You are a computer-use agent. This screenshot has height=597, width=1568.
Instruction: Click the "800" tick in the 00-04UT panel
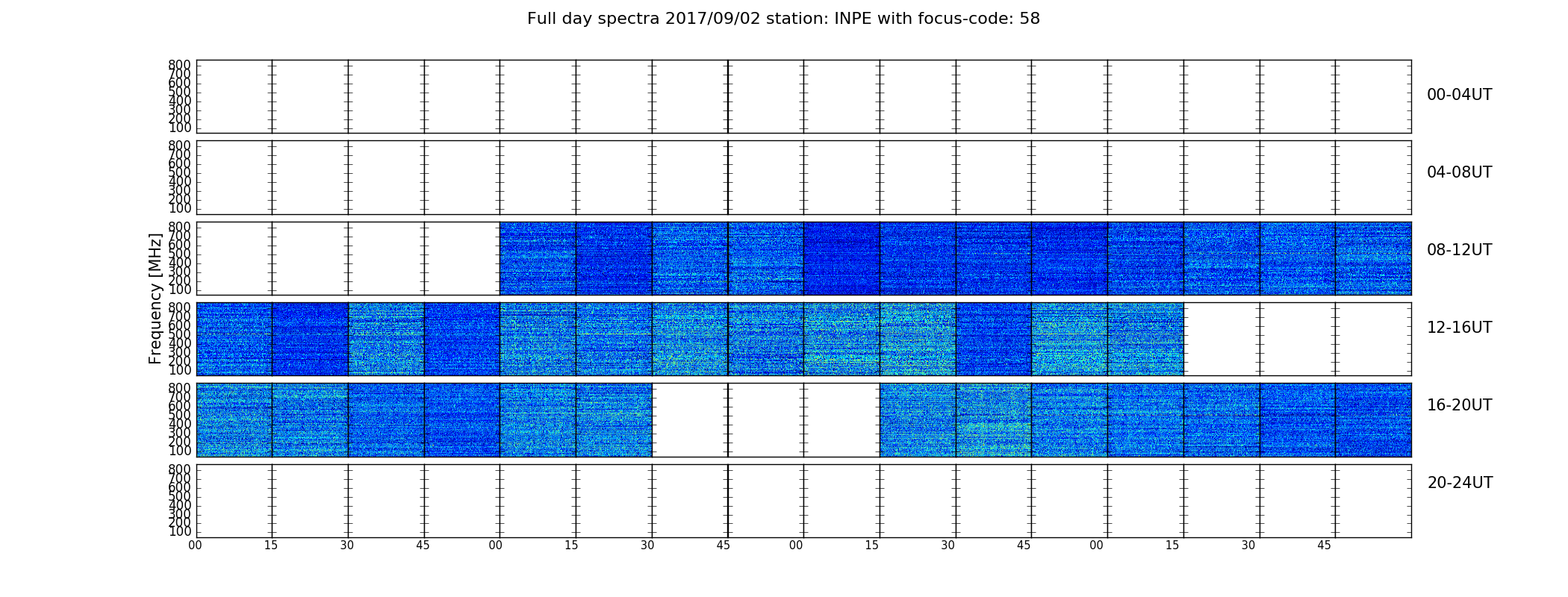[x=180, y=65]
